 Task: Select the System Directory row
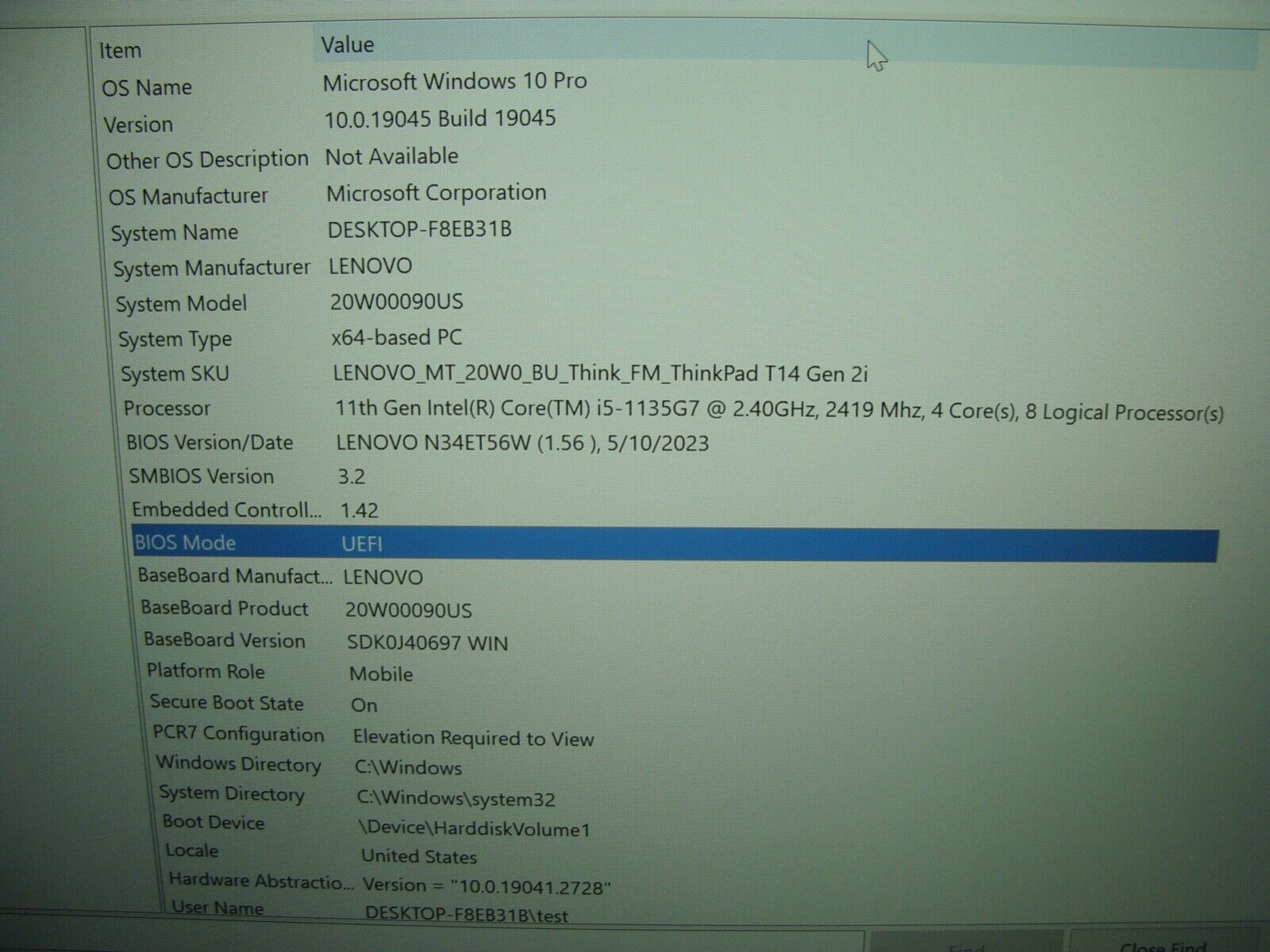(675, 796)
